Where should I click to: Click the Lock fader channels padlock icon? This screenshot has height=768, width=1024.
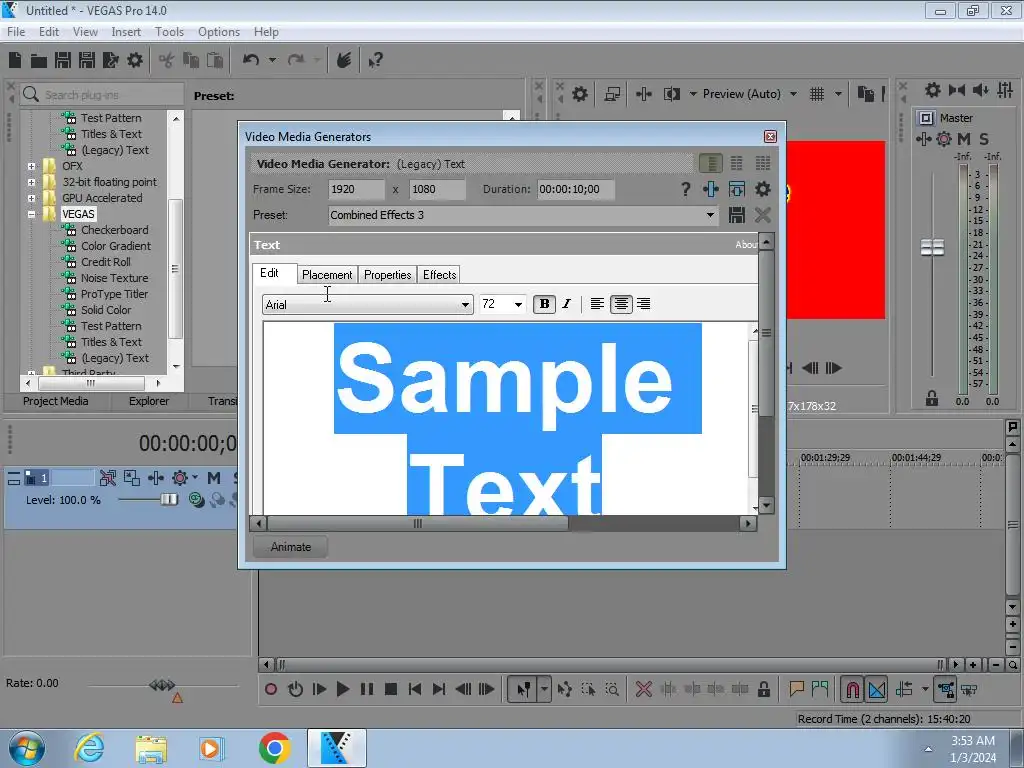tap(932, 398)
